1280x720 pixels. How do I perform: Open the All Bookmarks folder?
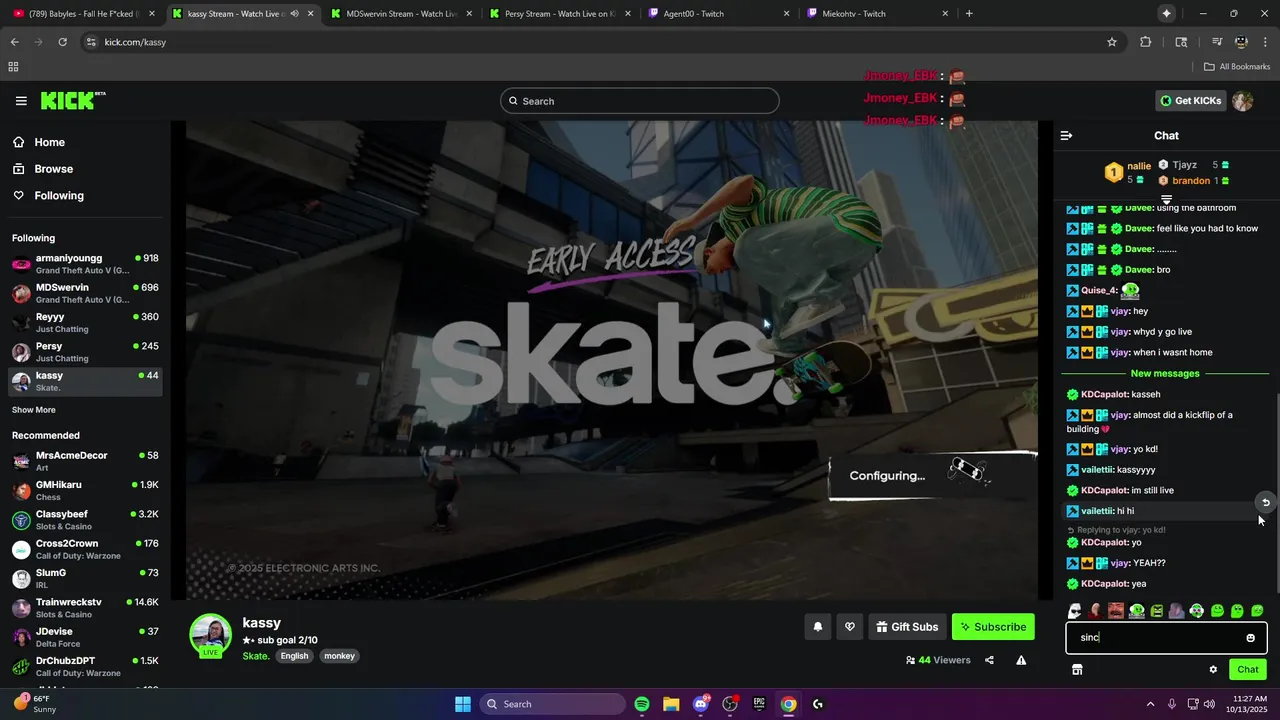click(1237, 67)
